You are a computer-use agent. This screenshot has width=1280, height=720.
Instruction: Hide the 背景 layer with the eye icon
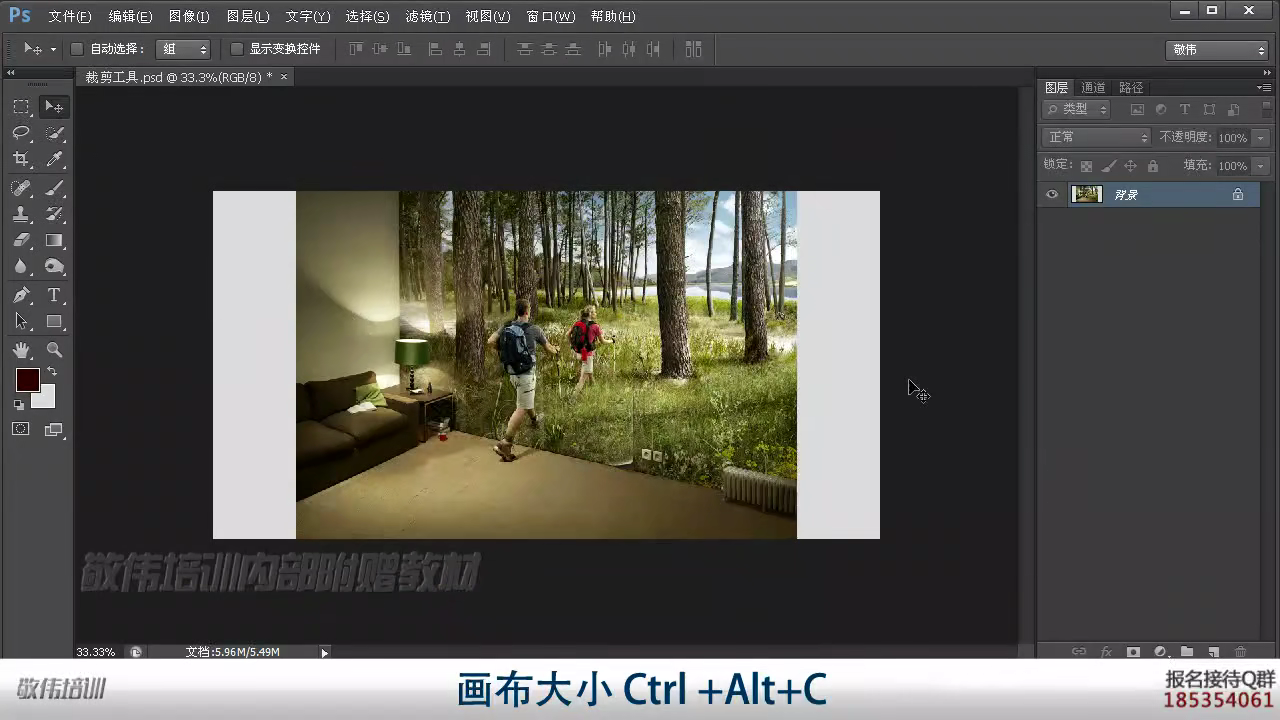[x=1052, y=195]
